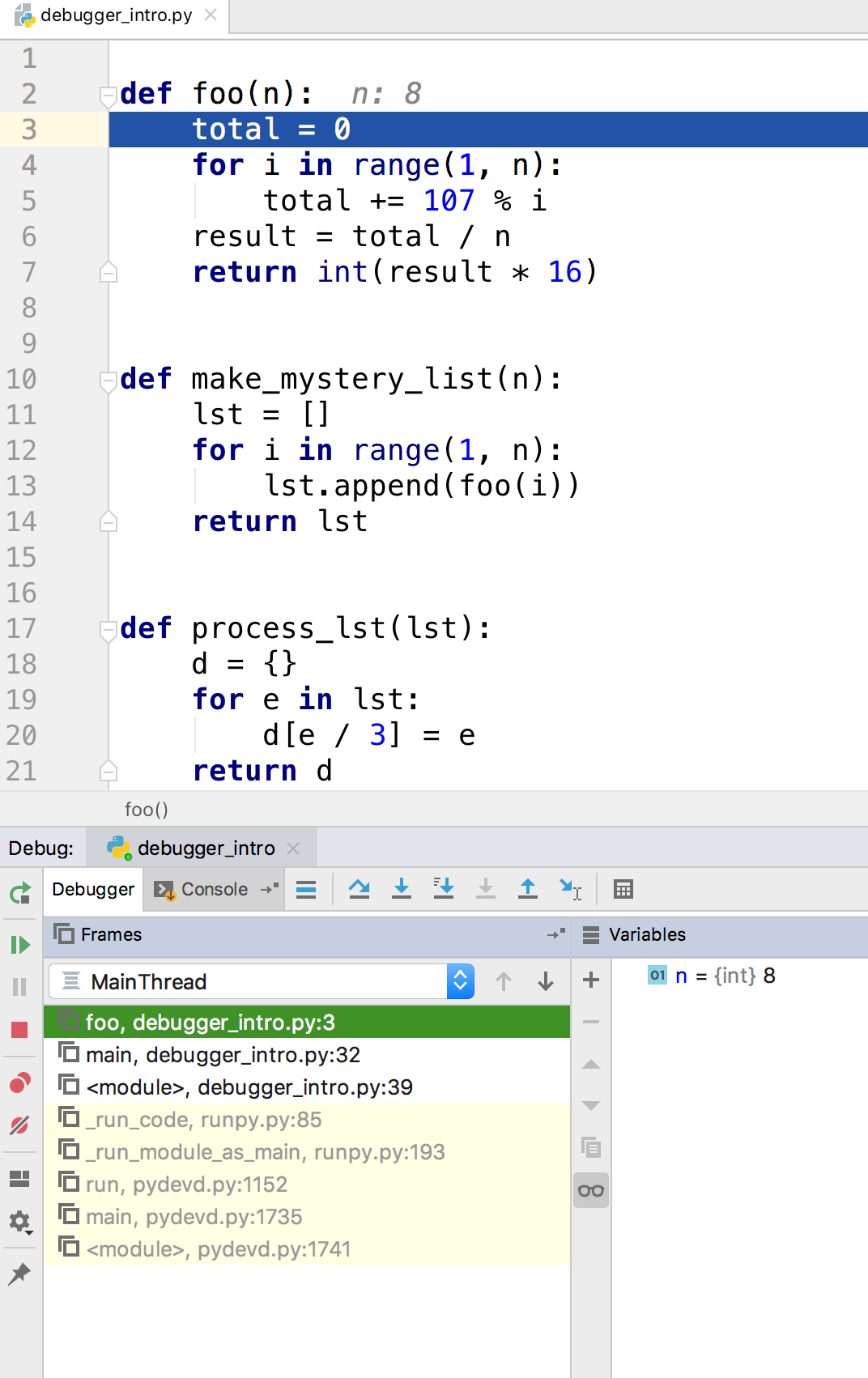Open debugger Settings gear icon
The width and height of the screenshot is (868, 1378).
tap(20, 1222)
